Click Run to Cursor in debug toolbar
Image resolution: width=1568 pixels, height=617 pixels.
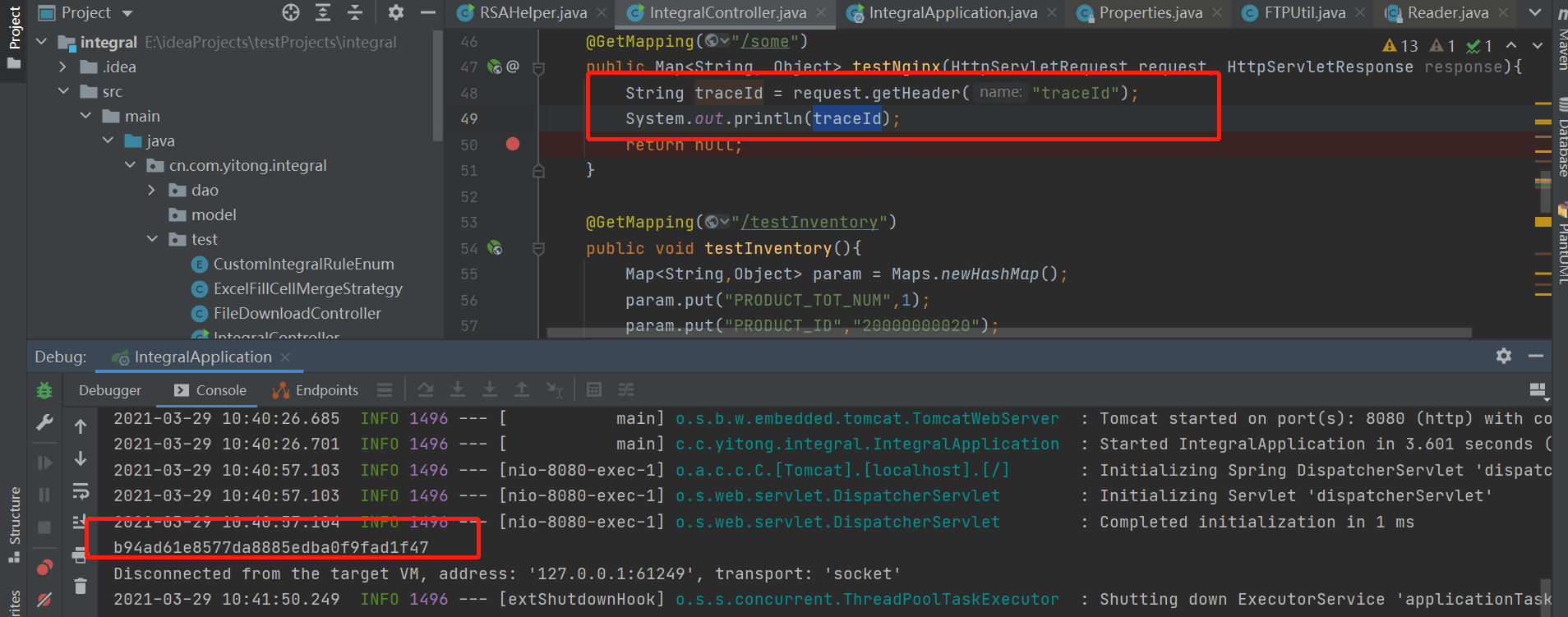(x=555, y=390)
